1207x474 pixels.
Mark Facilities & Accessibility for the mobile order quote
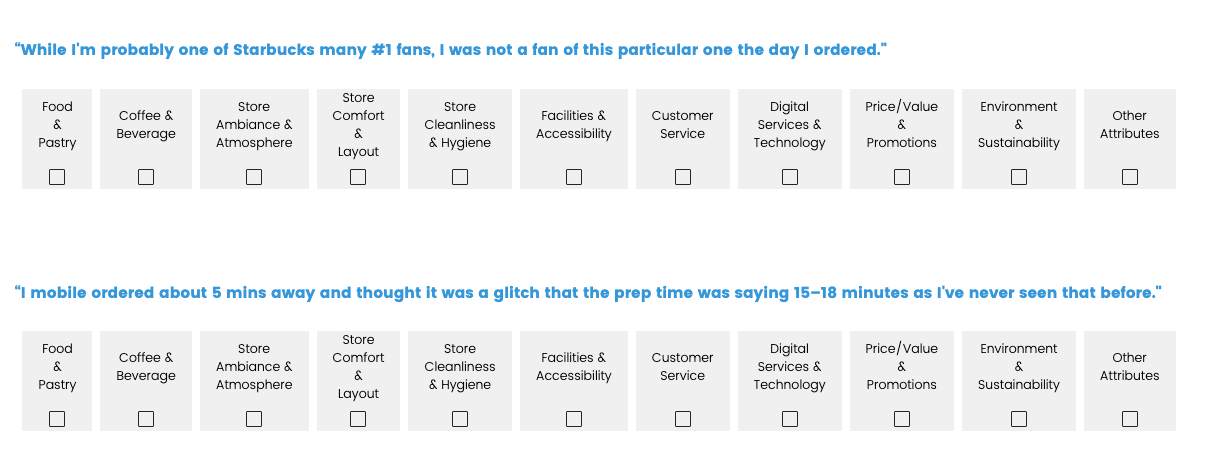pyautogui.click(x=574, y=419)
